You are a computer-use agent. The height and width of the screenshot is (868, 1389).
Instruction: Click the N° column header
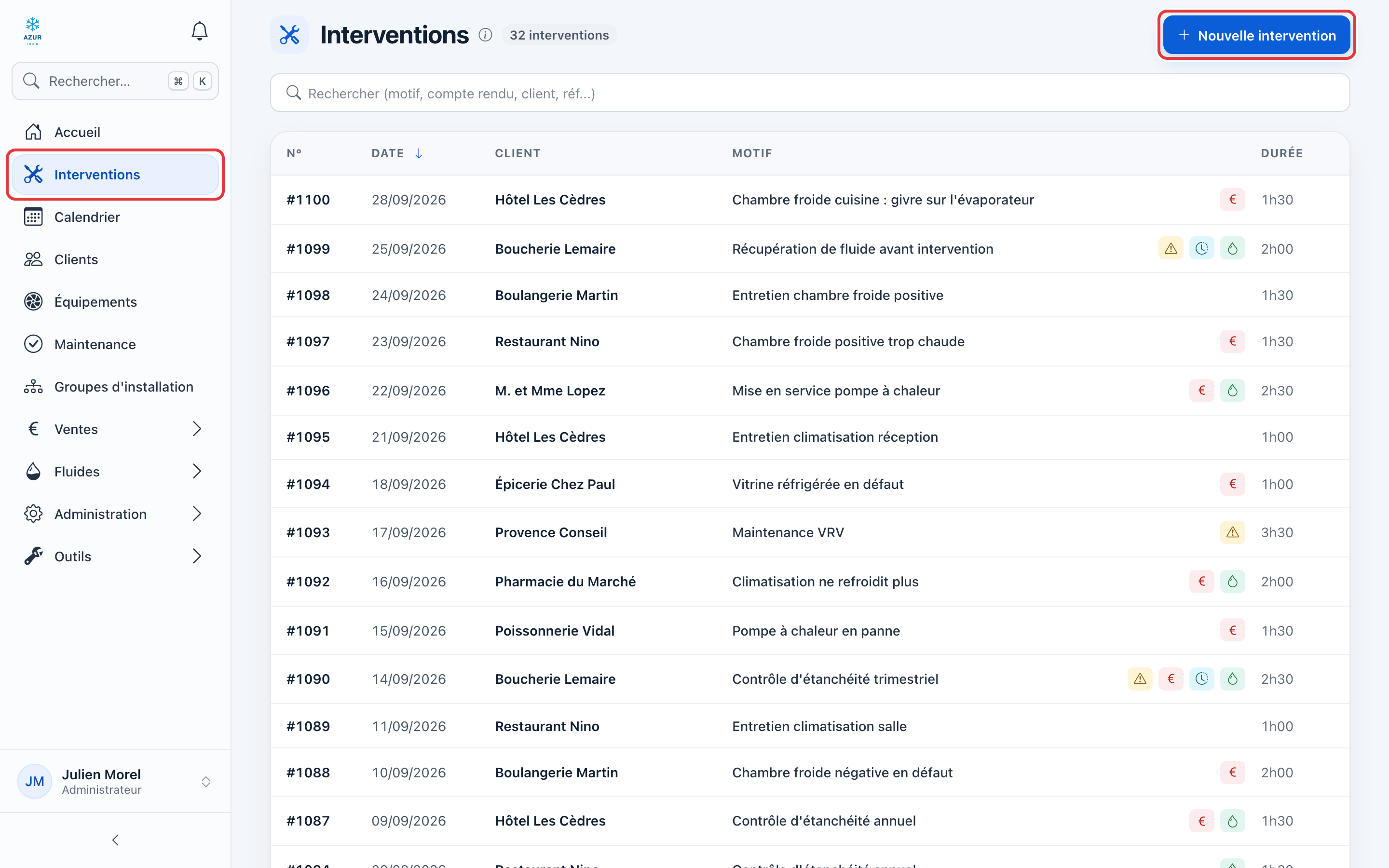(x=294, y=153)
